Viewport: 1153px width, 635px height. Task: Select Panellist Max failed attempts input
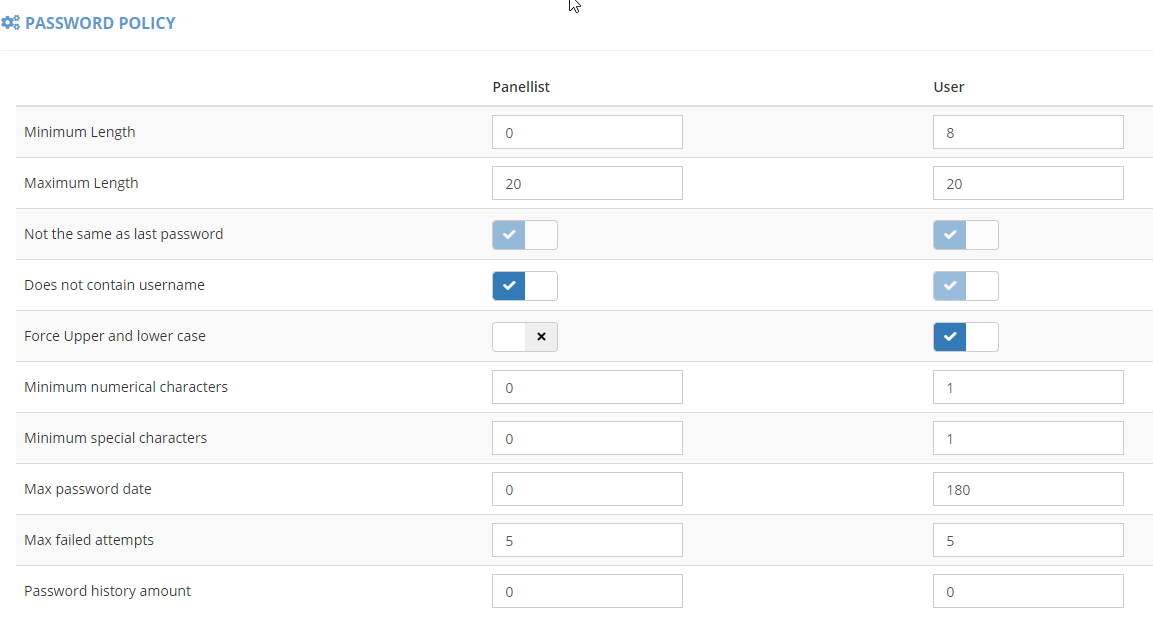pyautogui.click(x=587, y=540)
